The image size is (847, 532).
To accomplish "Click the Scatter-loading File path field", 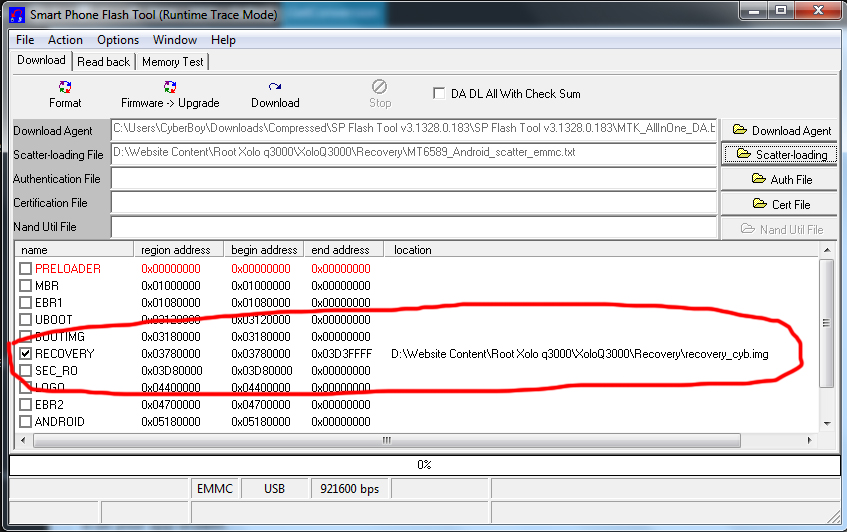I will coord(414,154).
